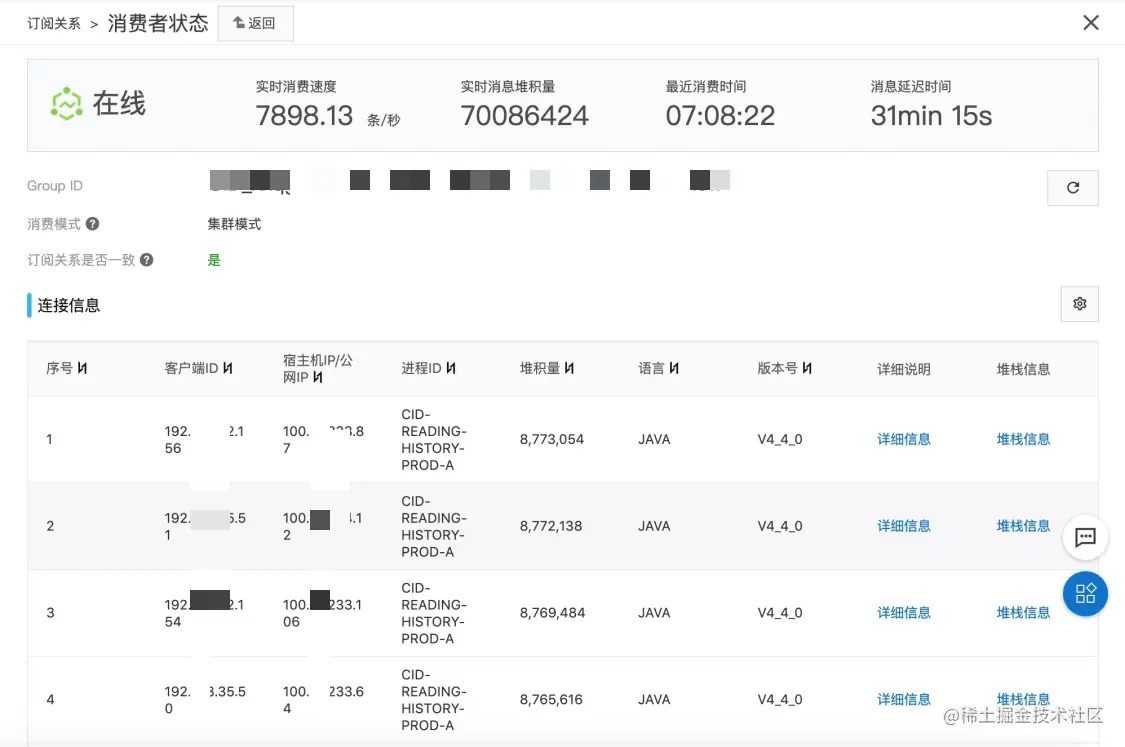Click the 详细说明 column header
The image size is (1125, 747).
[904, 369]
